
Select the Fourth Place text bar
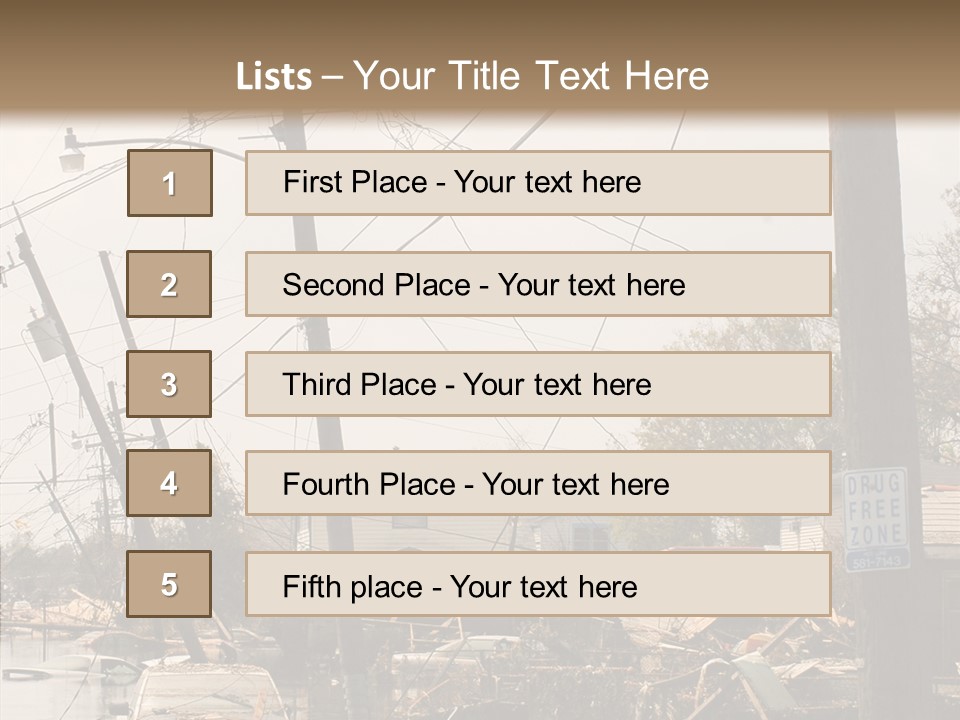point(538,484)
